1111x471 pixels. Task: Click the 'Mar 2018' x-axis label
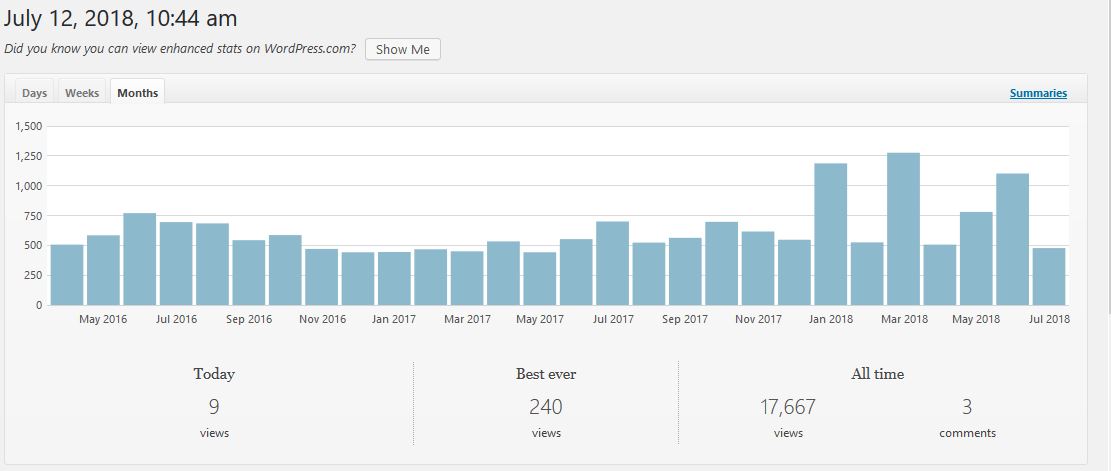pyautogui.click(x=903, y=319)
